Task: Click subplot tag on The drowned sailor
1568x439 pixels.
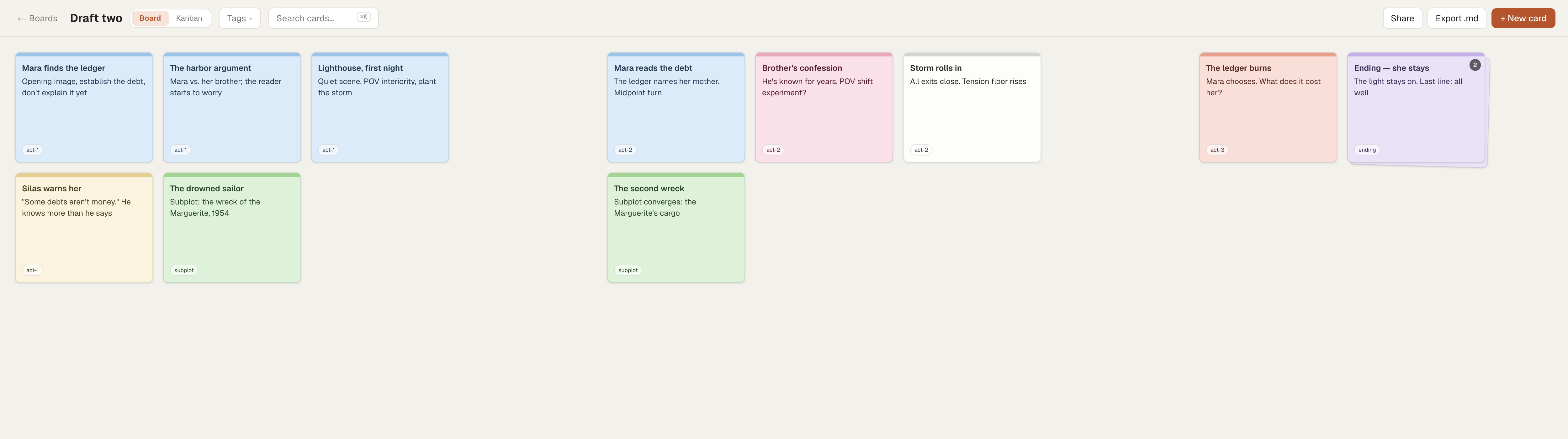Action: (x=184, y=270)
